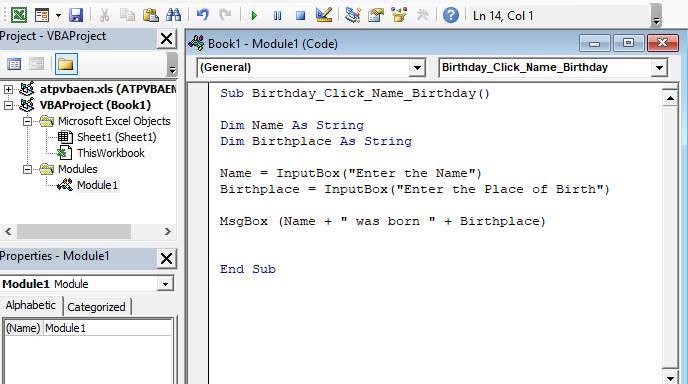The image size is (688, 384).
Task: Select Sheet1 (Sheet1) in project tree
Action: pos(116,137)
